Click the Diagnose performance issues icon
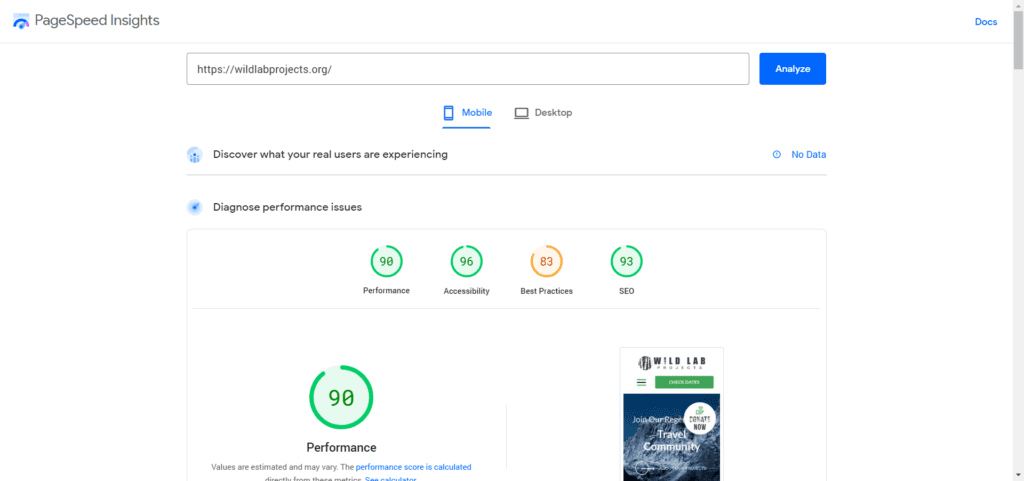Viewport: 1024px width, 481px height. coord(195,208)
